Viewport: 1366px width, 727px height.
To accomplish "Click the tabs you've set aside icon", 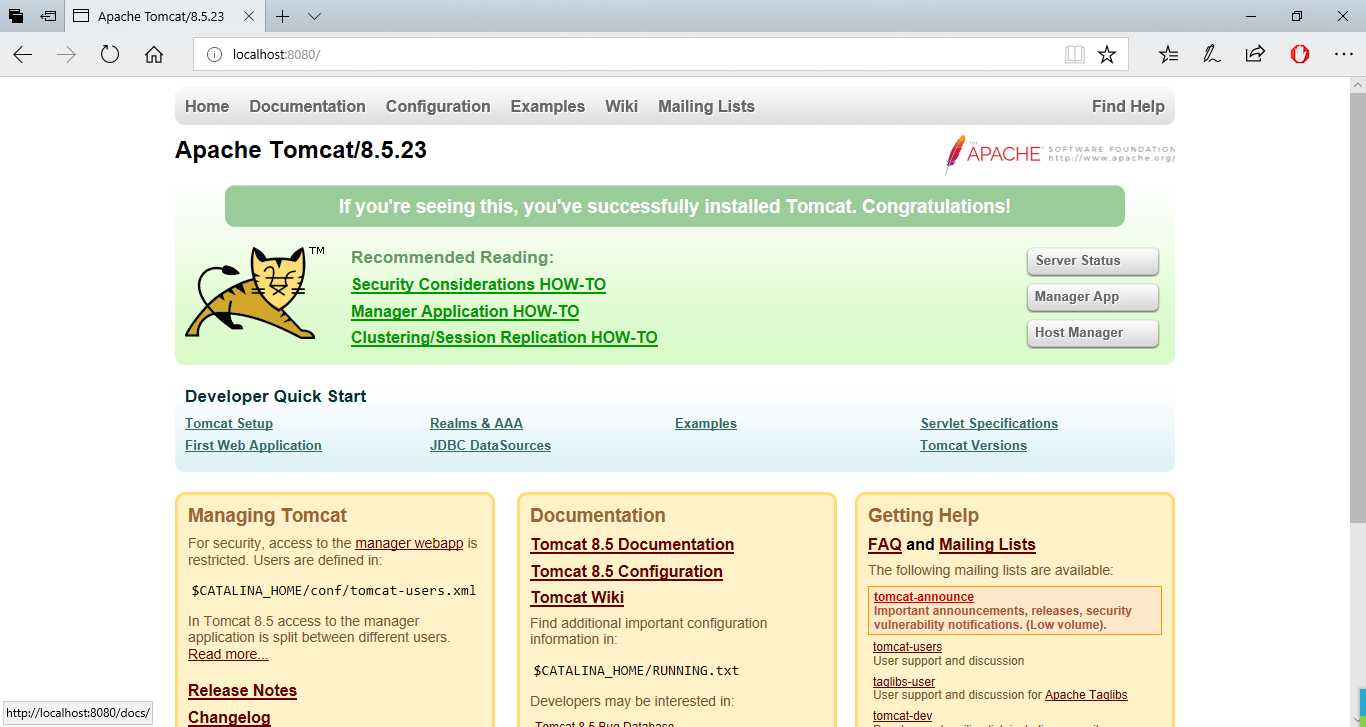I will [x=16, y=16].
